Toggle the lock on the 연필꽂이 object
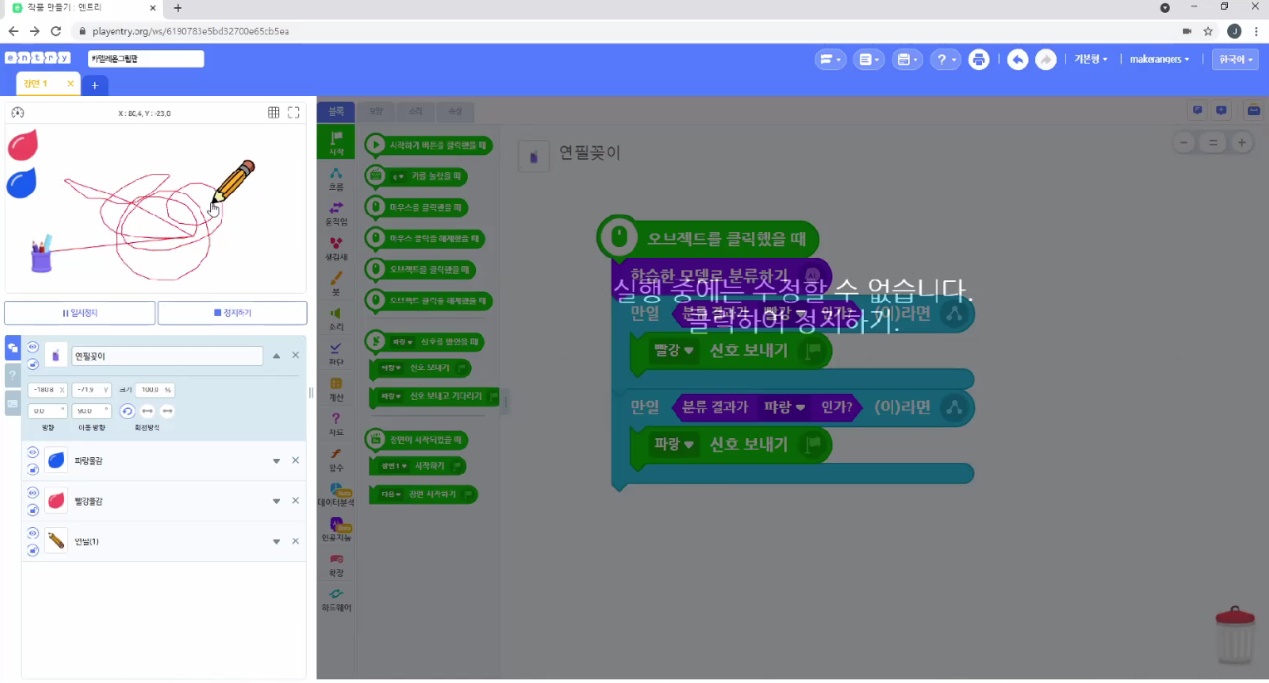Viewport: 1269px width, 683px height. coord(33,363)
